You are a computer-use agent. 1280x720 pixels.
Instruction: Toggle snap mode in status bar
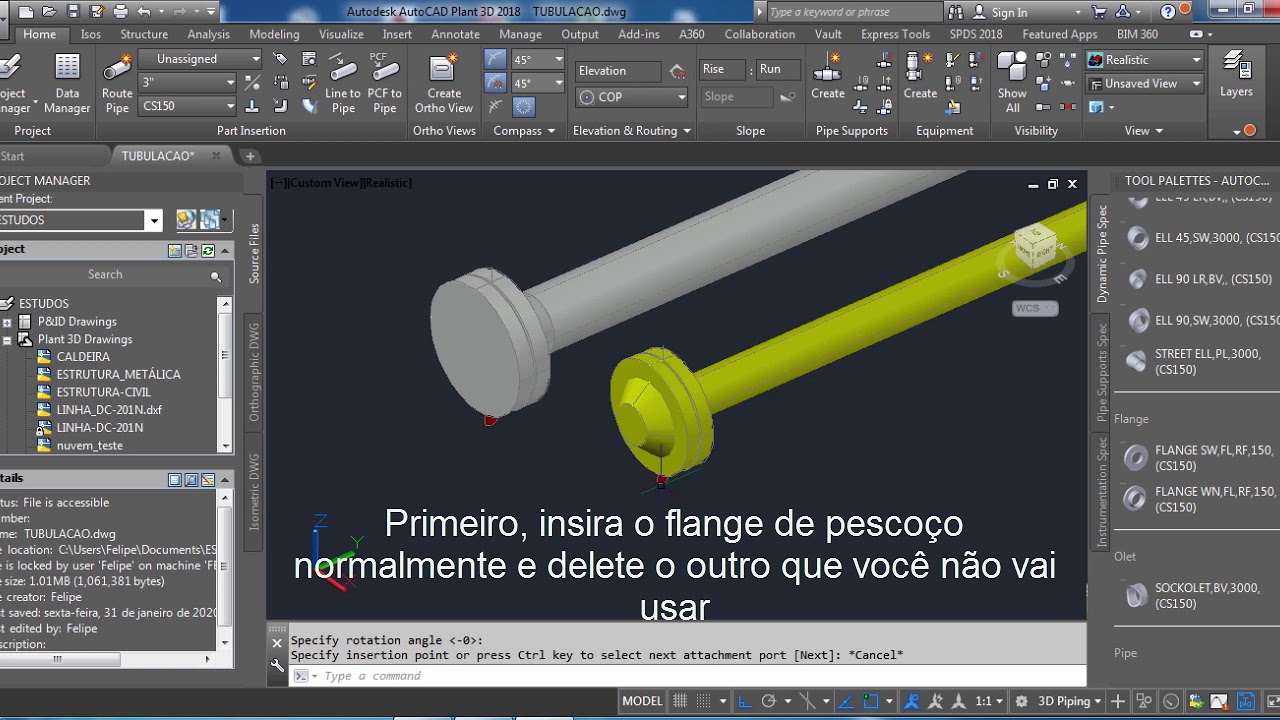703,701
